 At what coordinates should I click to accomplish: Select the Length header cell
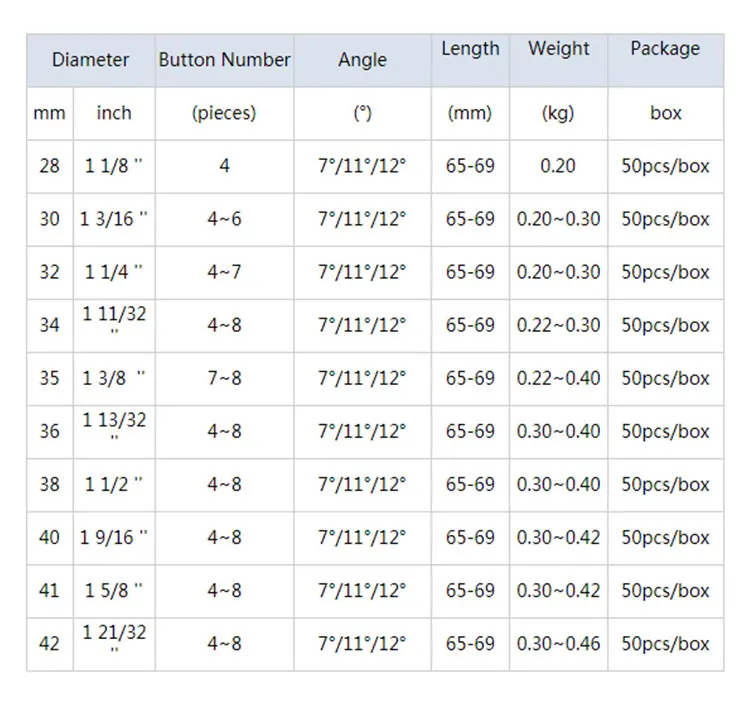(470, 48)
